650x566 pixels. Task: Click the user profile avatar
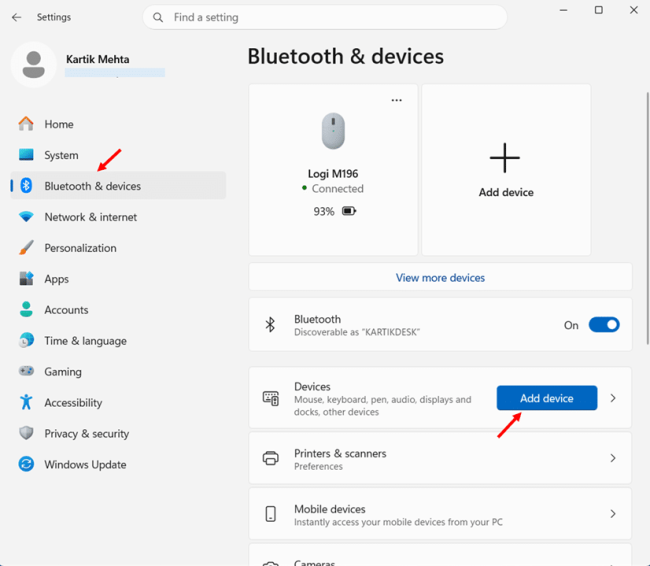[34, 64]
